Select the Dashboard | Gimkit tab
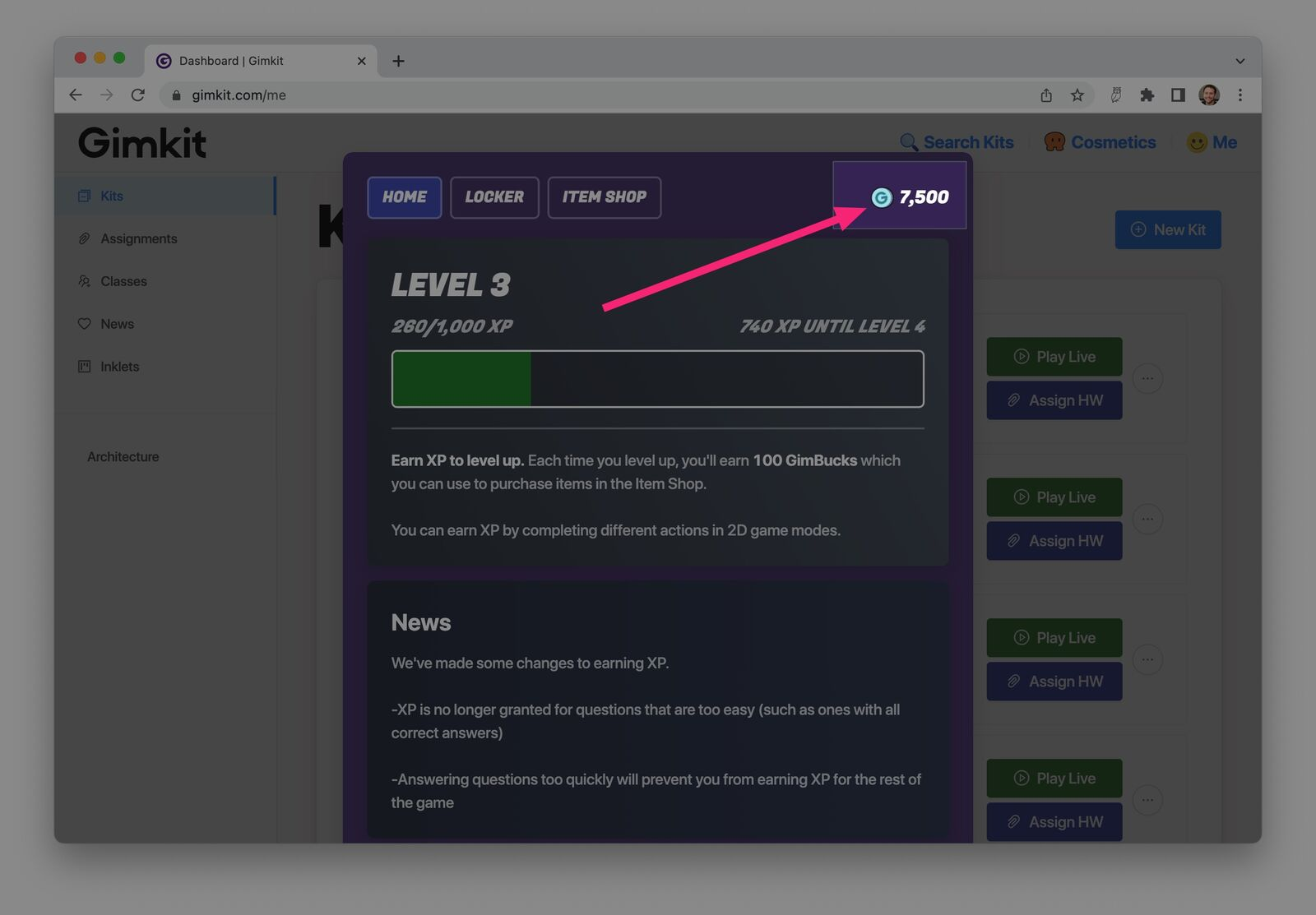The height and width of the screenshot is (915, 1316). pyautogui.click(x=261, y=61)
